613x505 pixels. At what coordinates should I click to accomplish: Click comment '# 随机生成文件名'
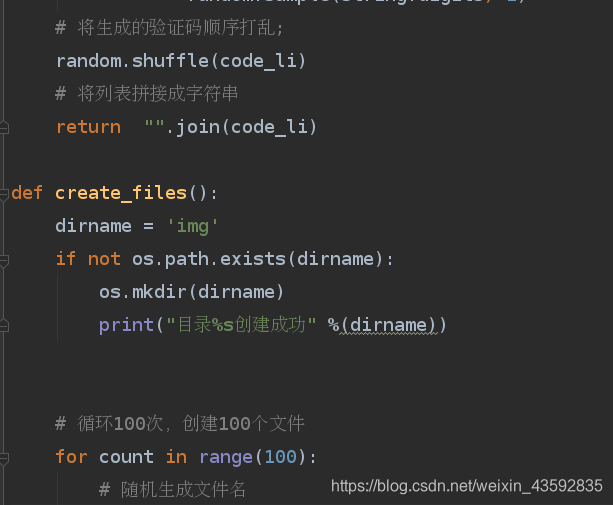pyautogui.click(x=172, y=490)
